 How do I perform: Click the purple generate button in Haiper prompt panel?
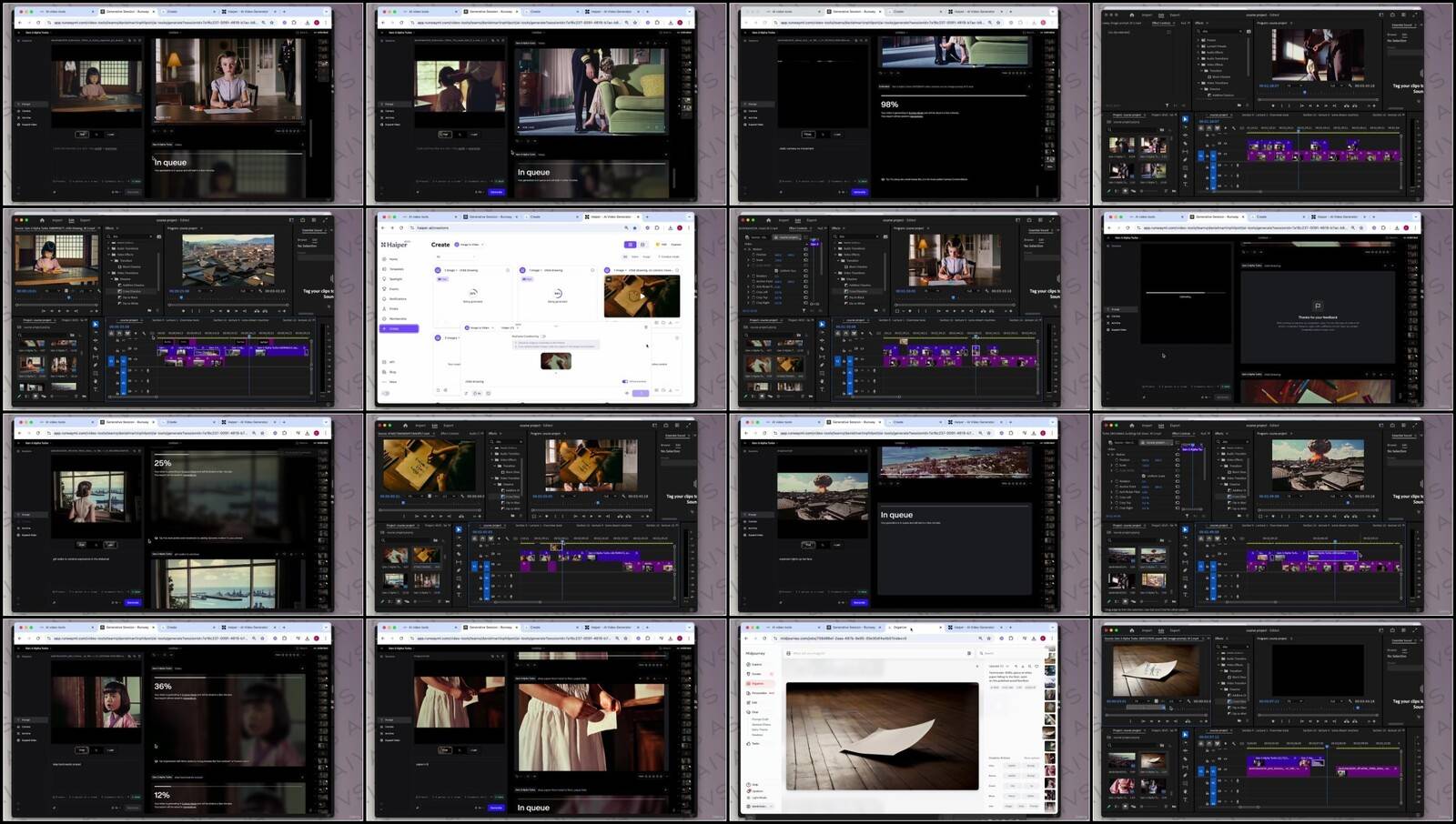[641, 393]
